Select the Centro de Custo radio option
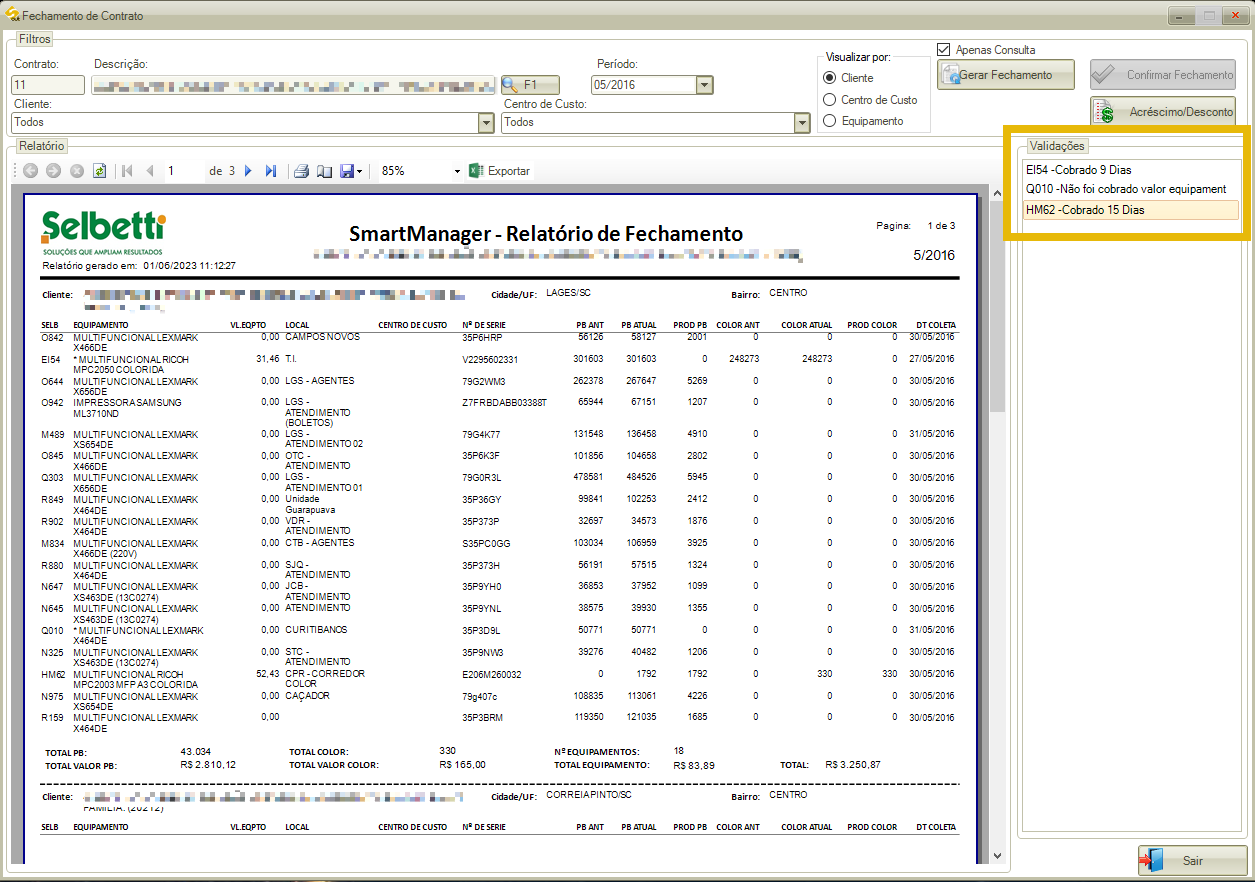This screenshot has width=1255, height=882. click(x=829, y=100)
